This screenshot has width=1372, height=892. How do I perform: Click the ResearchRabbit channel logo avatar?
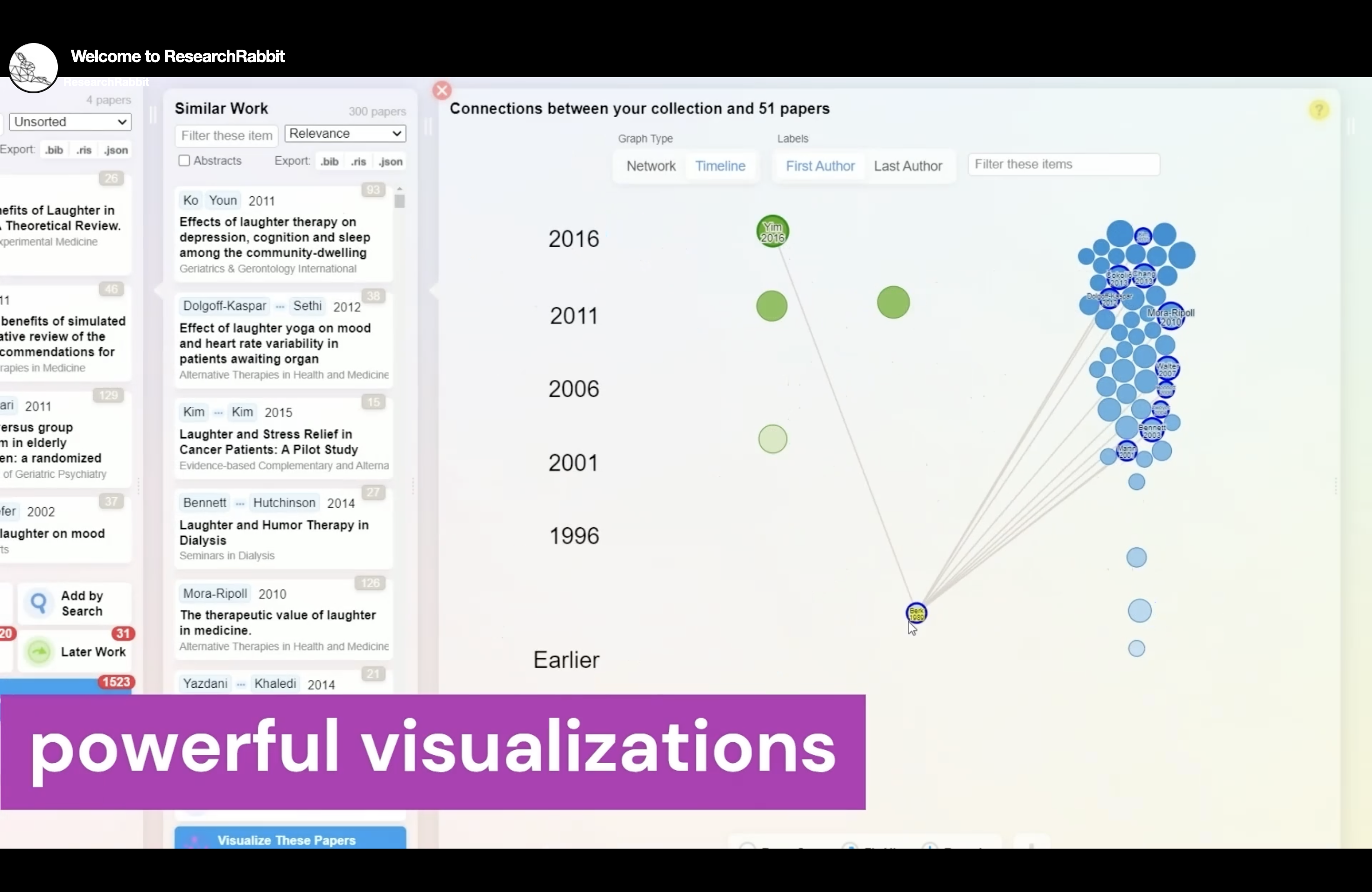tap(34, 68)
